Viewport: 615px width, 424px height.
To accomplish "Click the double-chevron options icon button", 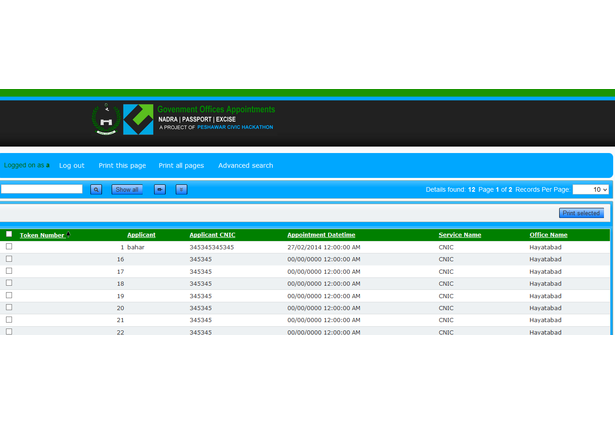I will 181,189.
